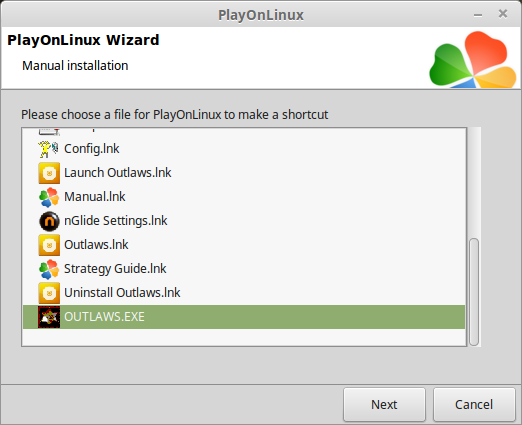Click the file list vertical scrollbar thumb
This screenshot has height=425, width=522.
pos(474,292)
